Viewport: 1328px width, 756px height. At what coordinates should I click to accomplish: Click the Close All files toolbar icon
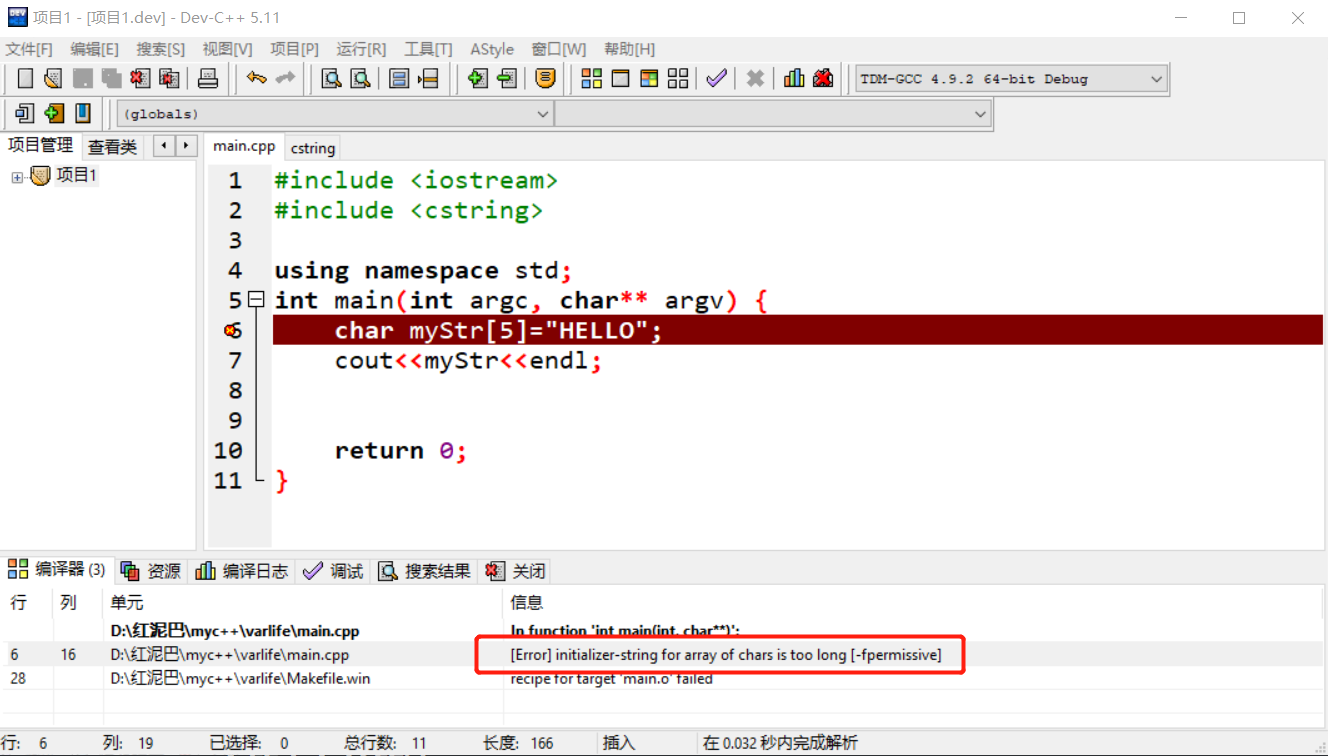pyautogui.click(x=169, y=78)
